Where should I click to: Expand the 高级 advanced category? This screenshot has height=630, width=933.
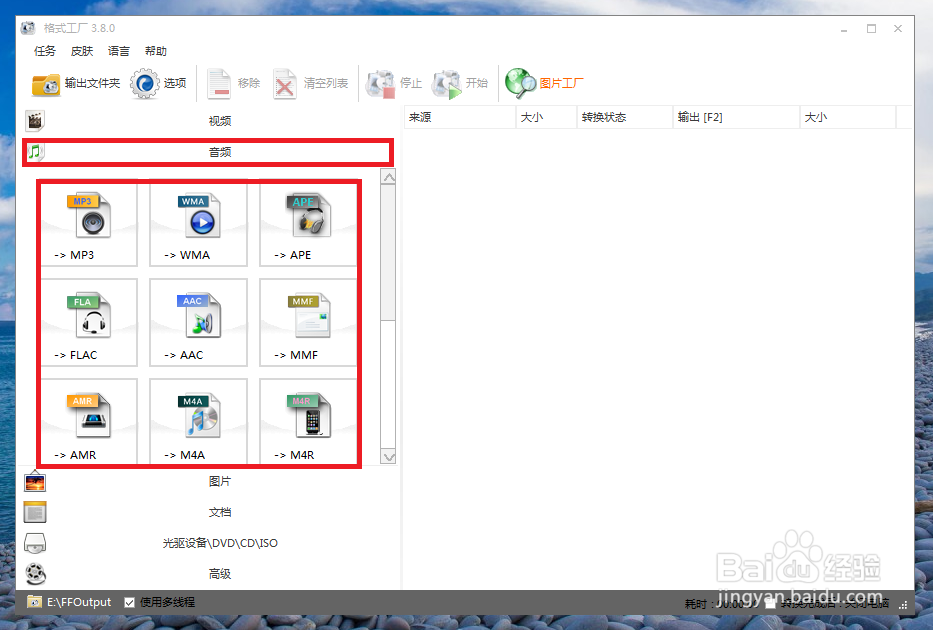click(220, 574)
